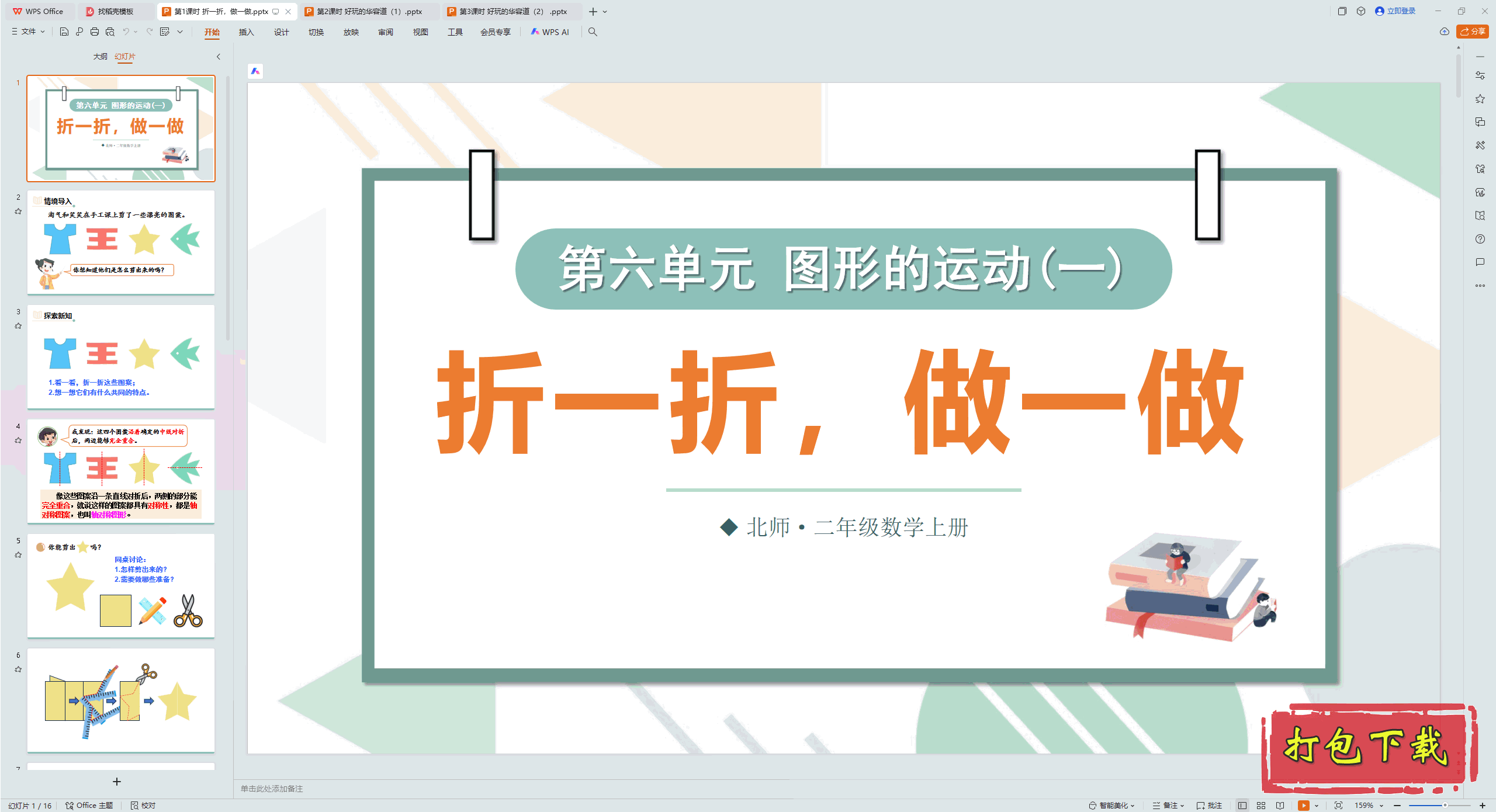This screenshot has height=812, width=1496.
Task: Expand the 159% zoom level dropdown
Action: point(1381,805)
